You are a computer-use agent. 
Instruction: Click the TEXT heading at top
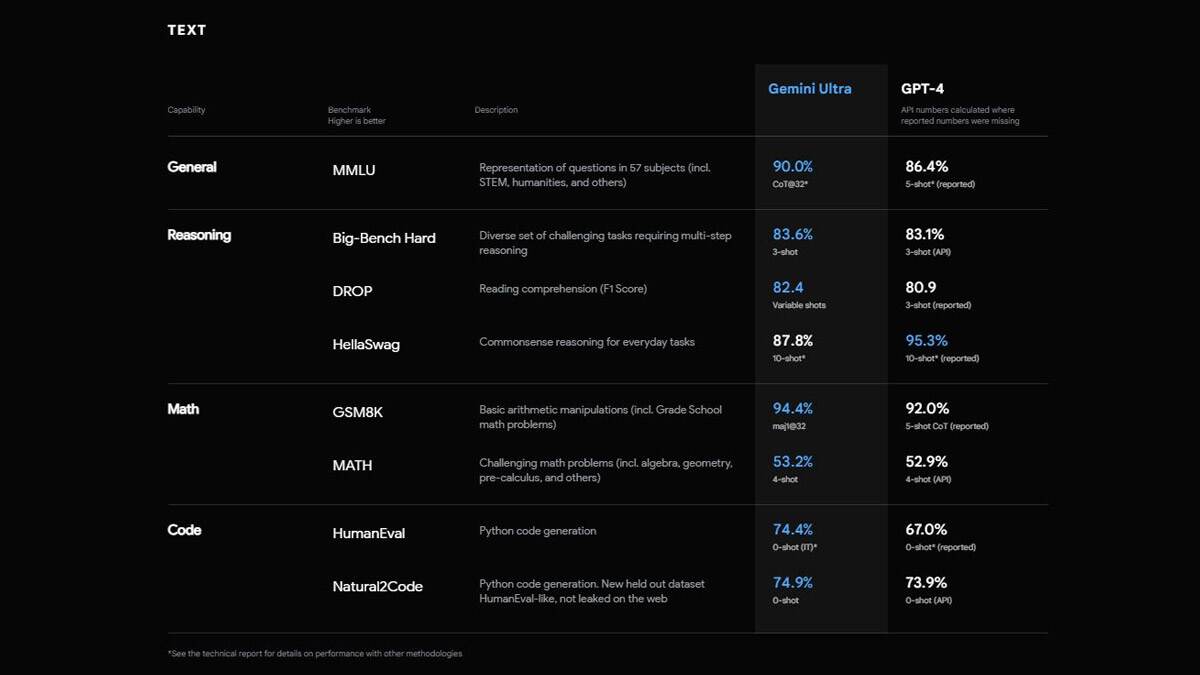[187, 30]
